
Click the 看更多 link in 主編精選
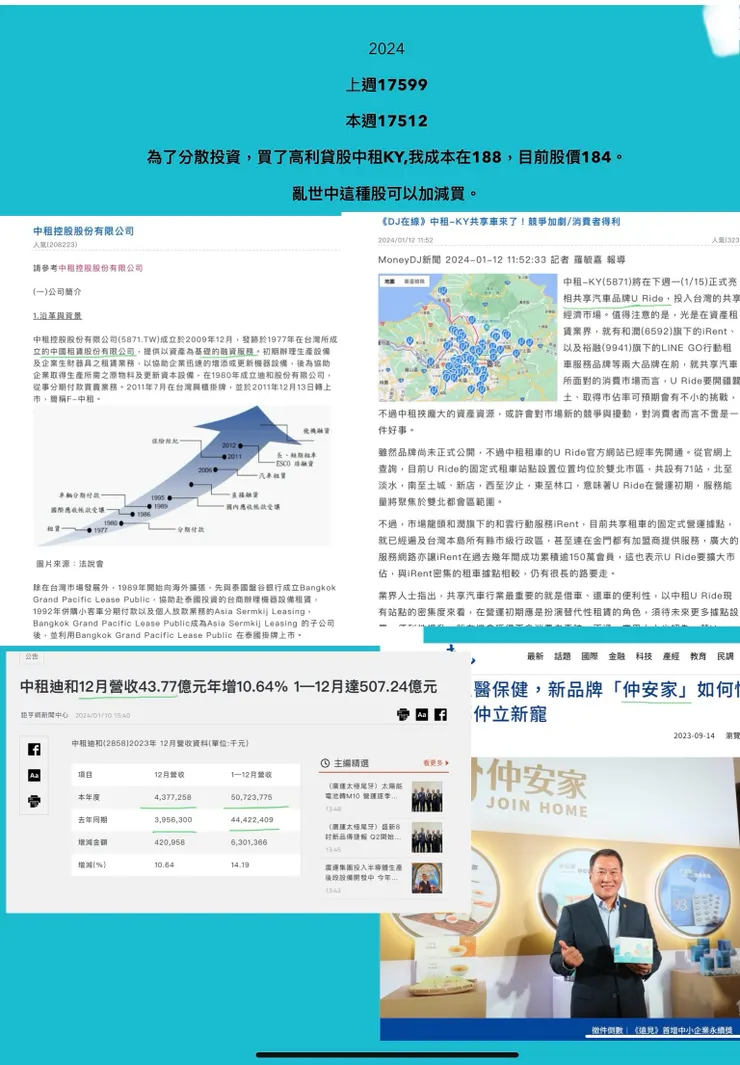point(435,763)
